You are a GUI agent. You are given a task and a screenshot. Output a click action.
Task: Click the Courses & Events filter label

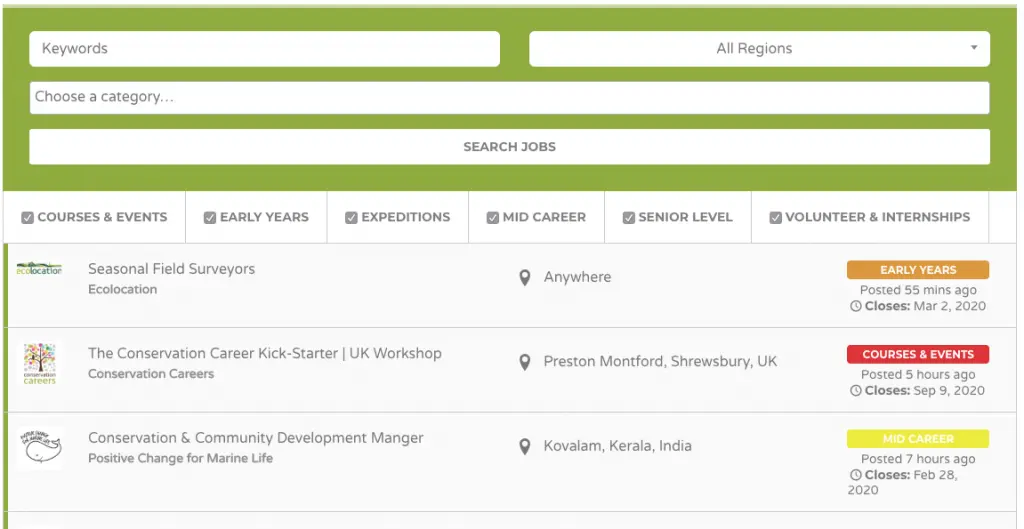click(103, 217)
